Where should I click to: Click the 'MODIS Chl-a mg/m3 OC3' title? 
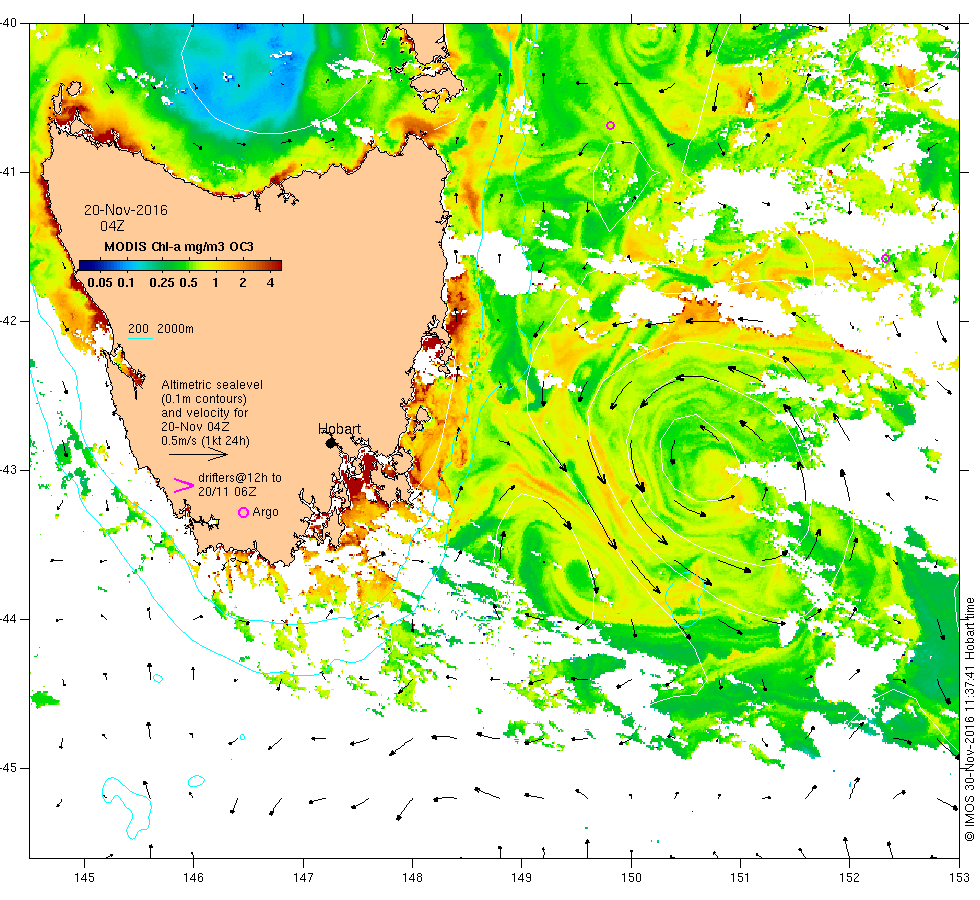click(179, 247)
